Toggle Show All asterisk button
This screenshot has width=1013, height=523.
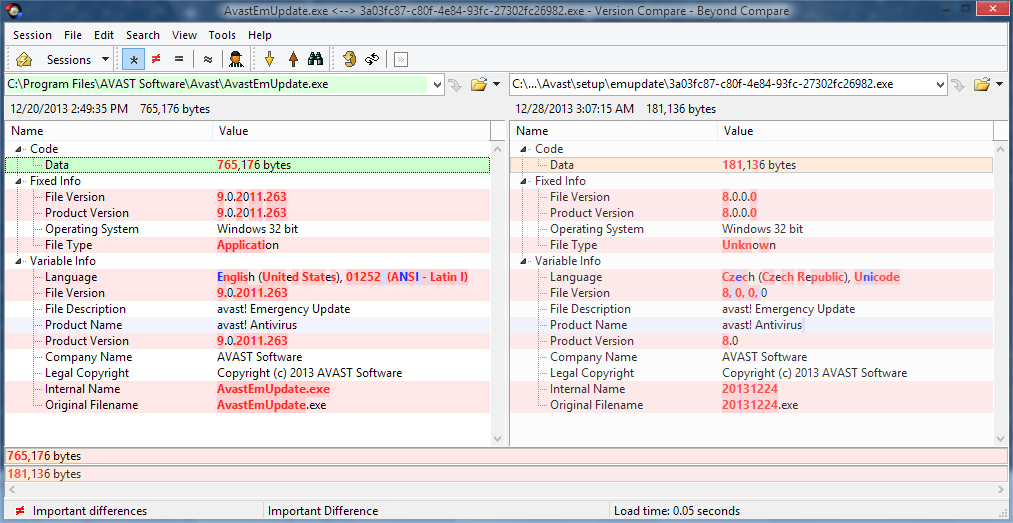coord(134,59)
